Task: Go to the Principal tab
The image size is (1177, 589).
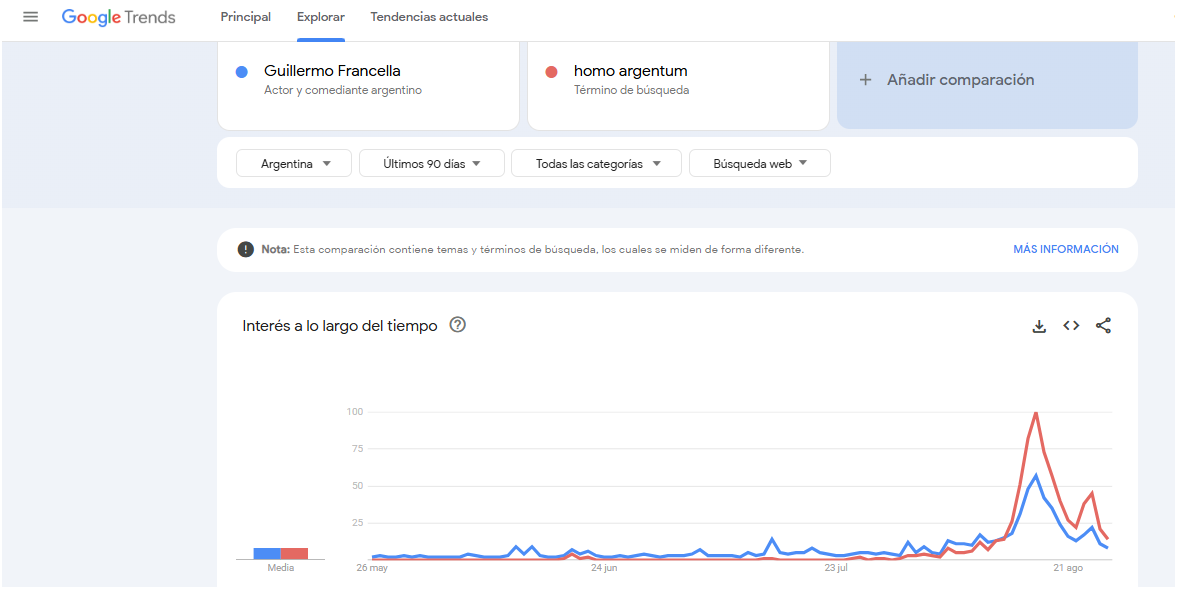Action: 245,17
